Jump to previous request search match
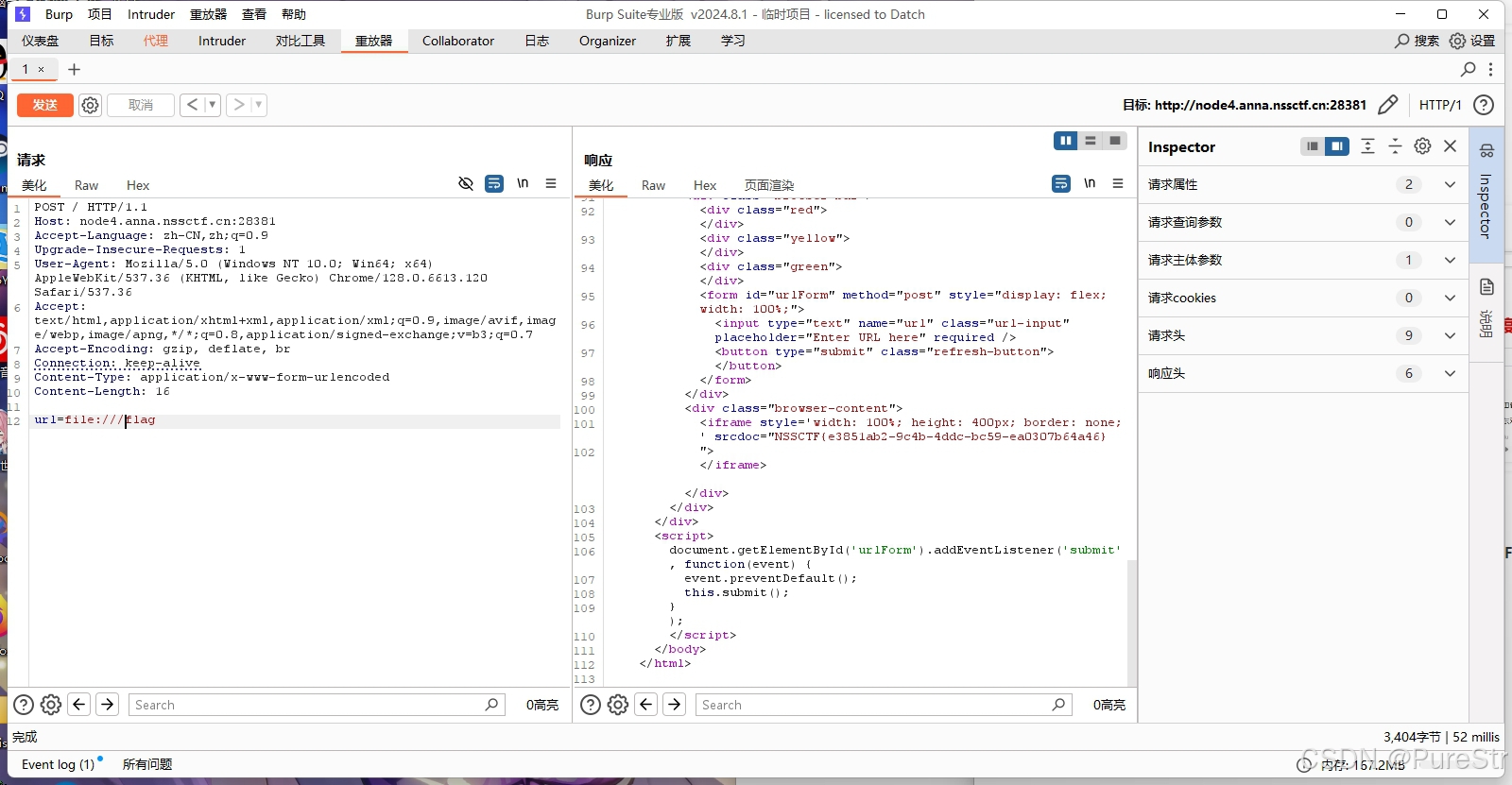1512x785 pixels. 79,705
